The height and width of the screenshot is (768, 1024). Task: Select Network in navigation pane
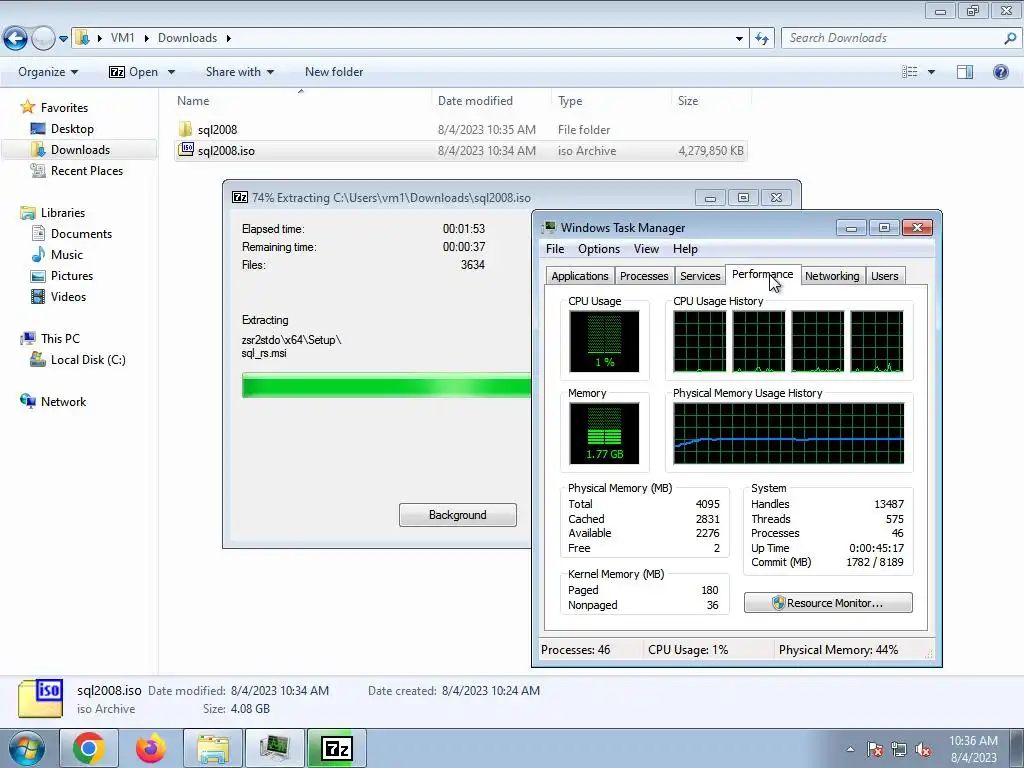click(x=63, y=402)
